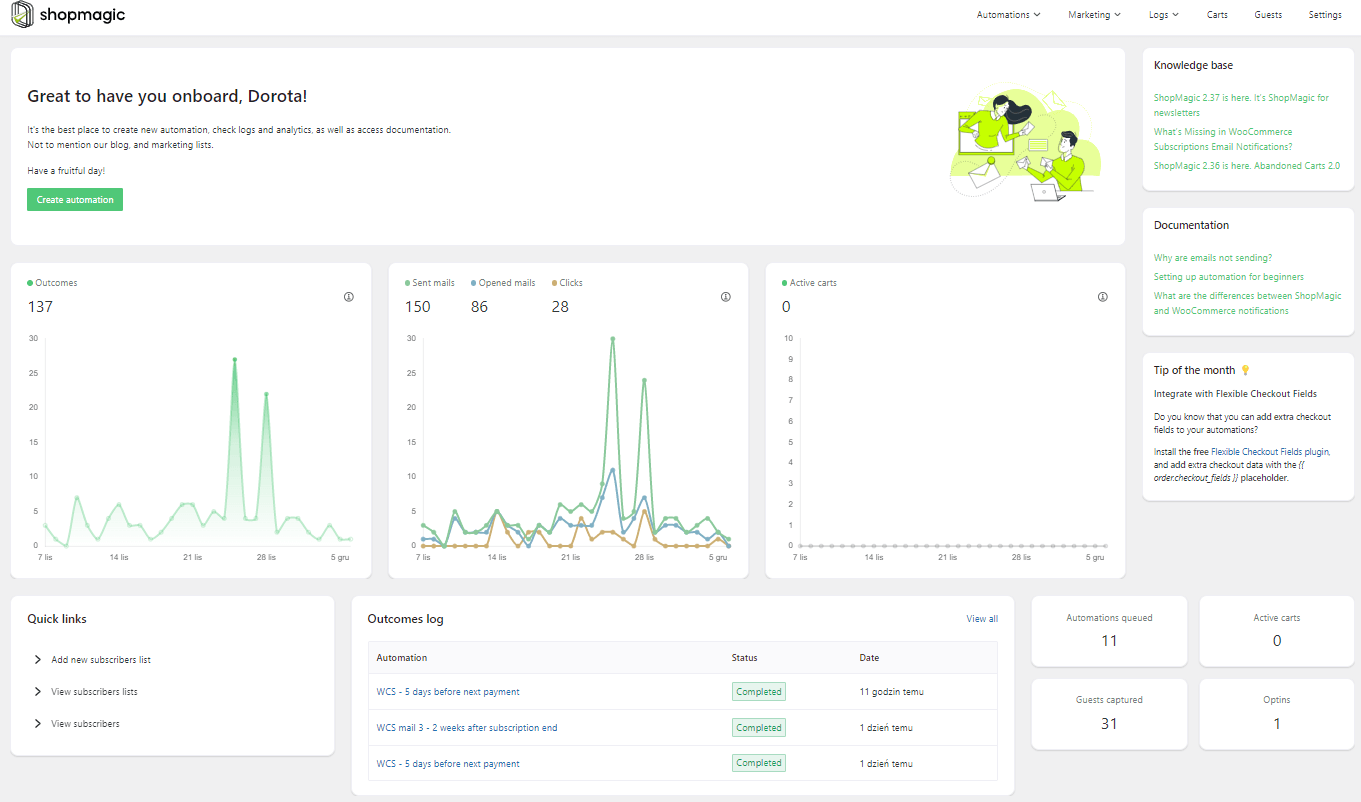Screen dimensions: 1361x802
Task: Open WCS mail 3 subscription end automation
Action: click(x=467, y=728)
